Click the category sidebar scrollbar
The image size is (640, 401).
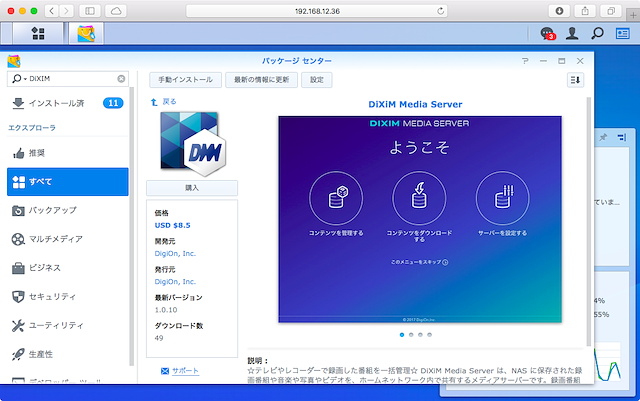(131, 227)
